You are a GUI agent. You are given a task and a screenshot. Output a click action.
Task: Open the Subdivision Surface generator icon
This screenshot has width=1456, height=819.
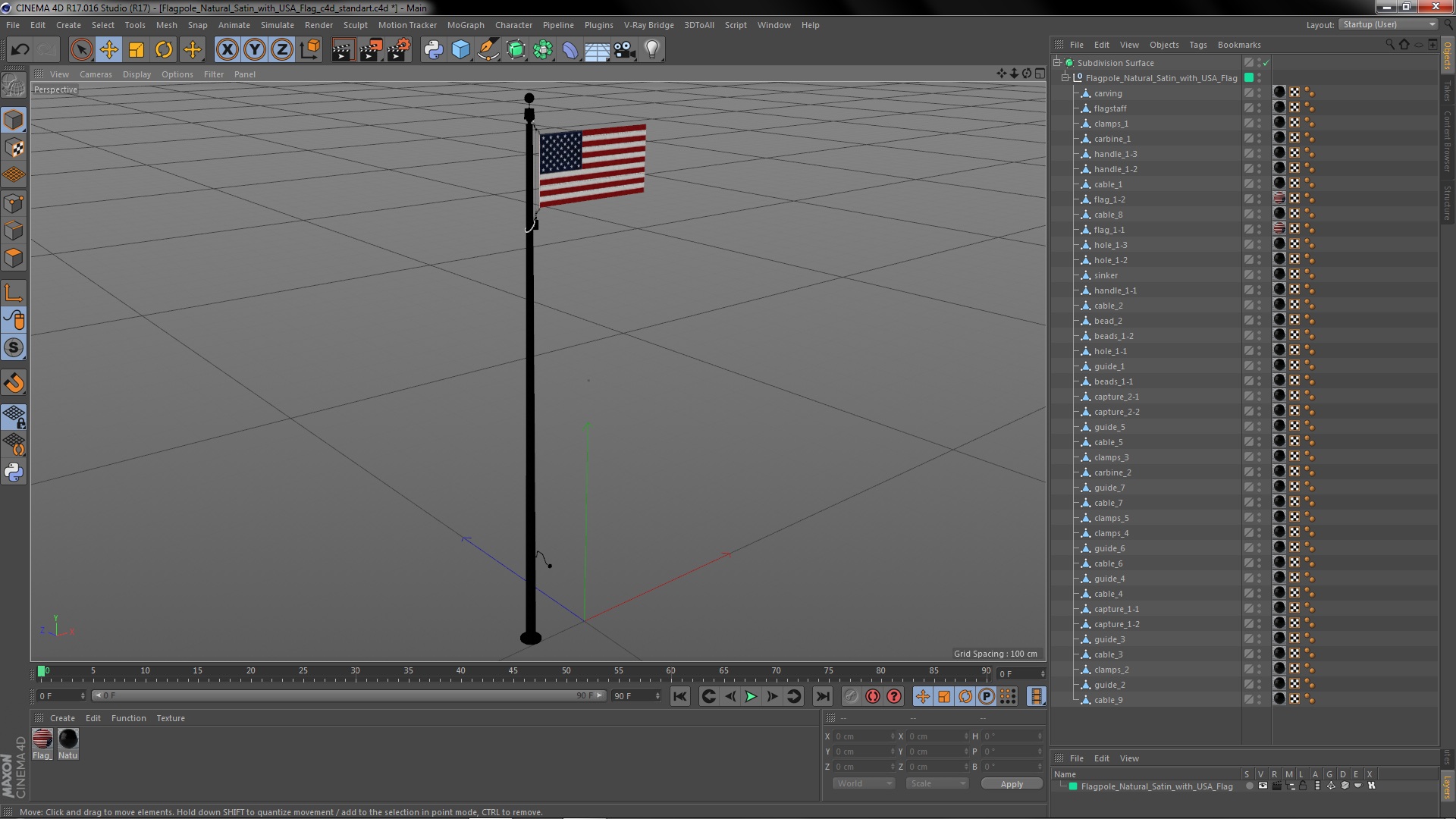(x=516, y=50)
